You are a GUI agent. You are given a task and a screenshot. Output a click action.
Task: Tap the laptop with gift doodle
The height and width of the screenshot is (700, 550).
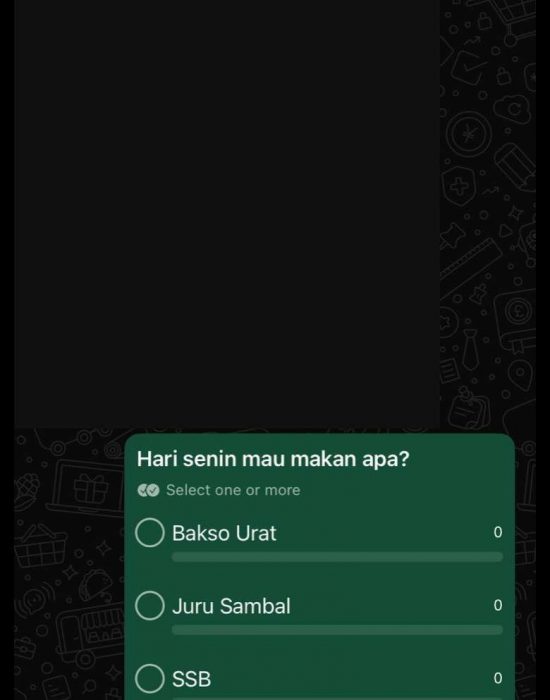[87, 488]
